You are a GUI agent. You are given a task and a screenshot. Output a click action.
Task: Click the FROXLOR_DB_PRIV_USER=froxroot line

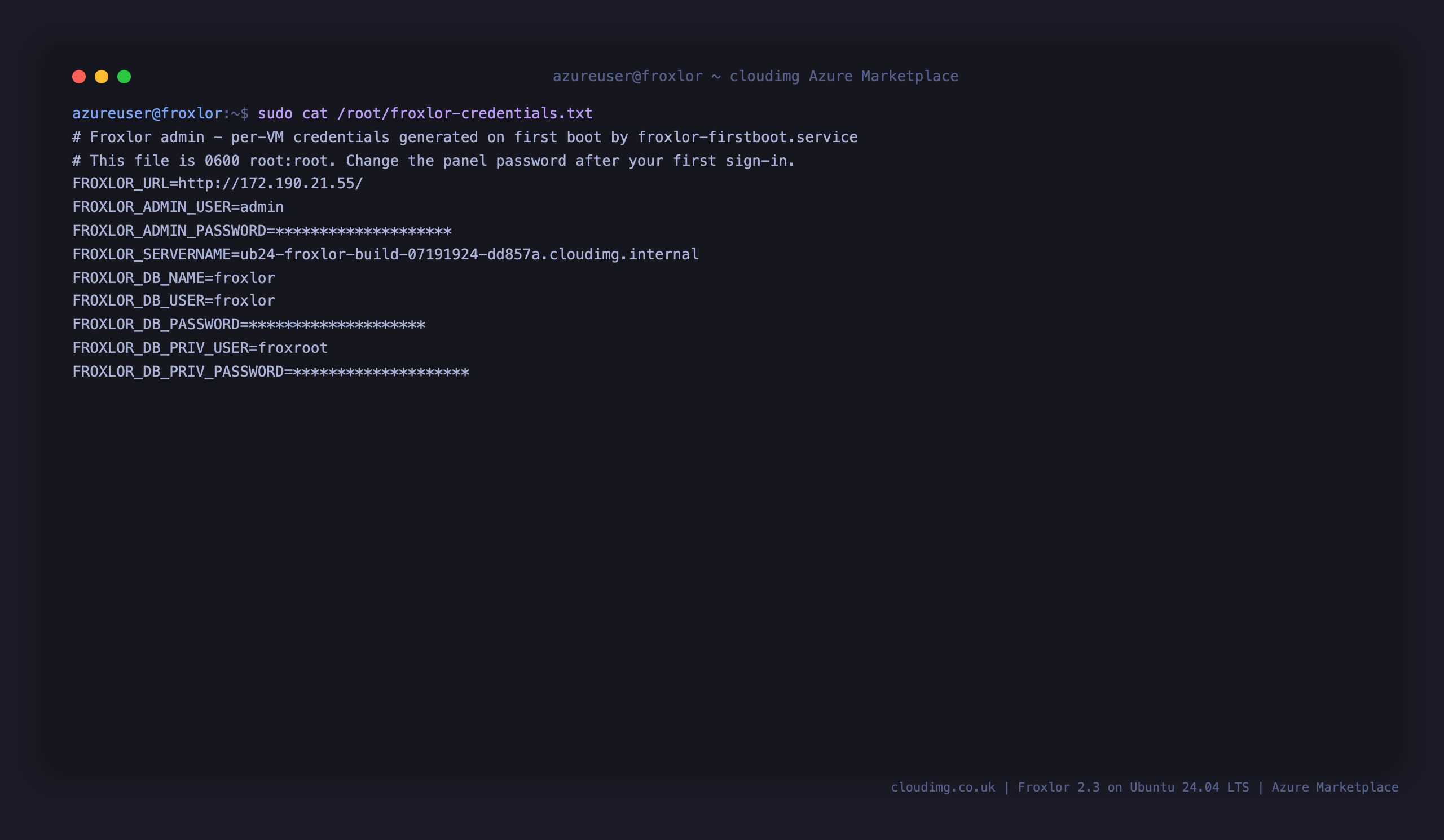point(200,348)
